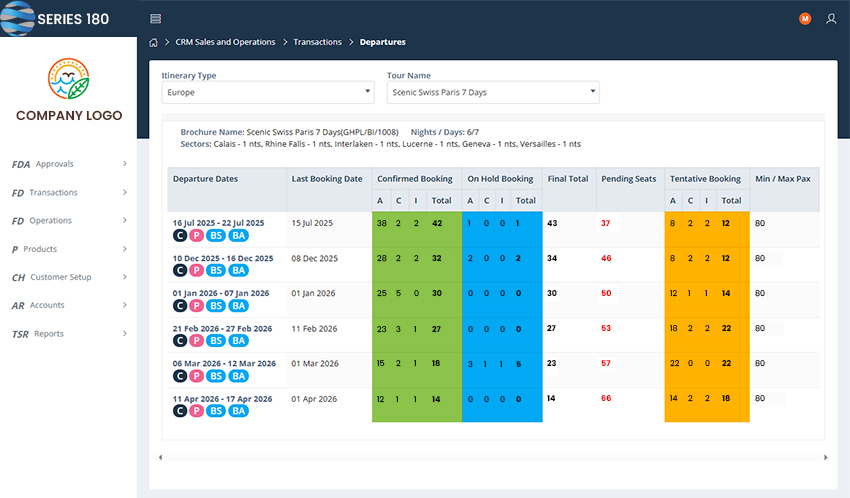Image resolution: width=850 pixels, height=498 pixels.
Task: Click the BA badge for 21 Feb 2026 departure
Action: point(238,341)
